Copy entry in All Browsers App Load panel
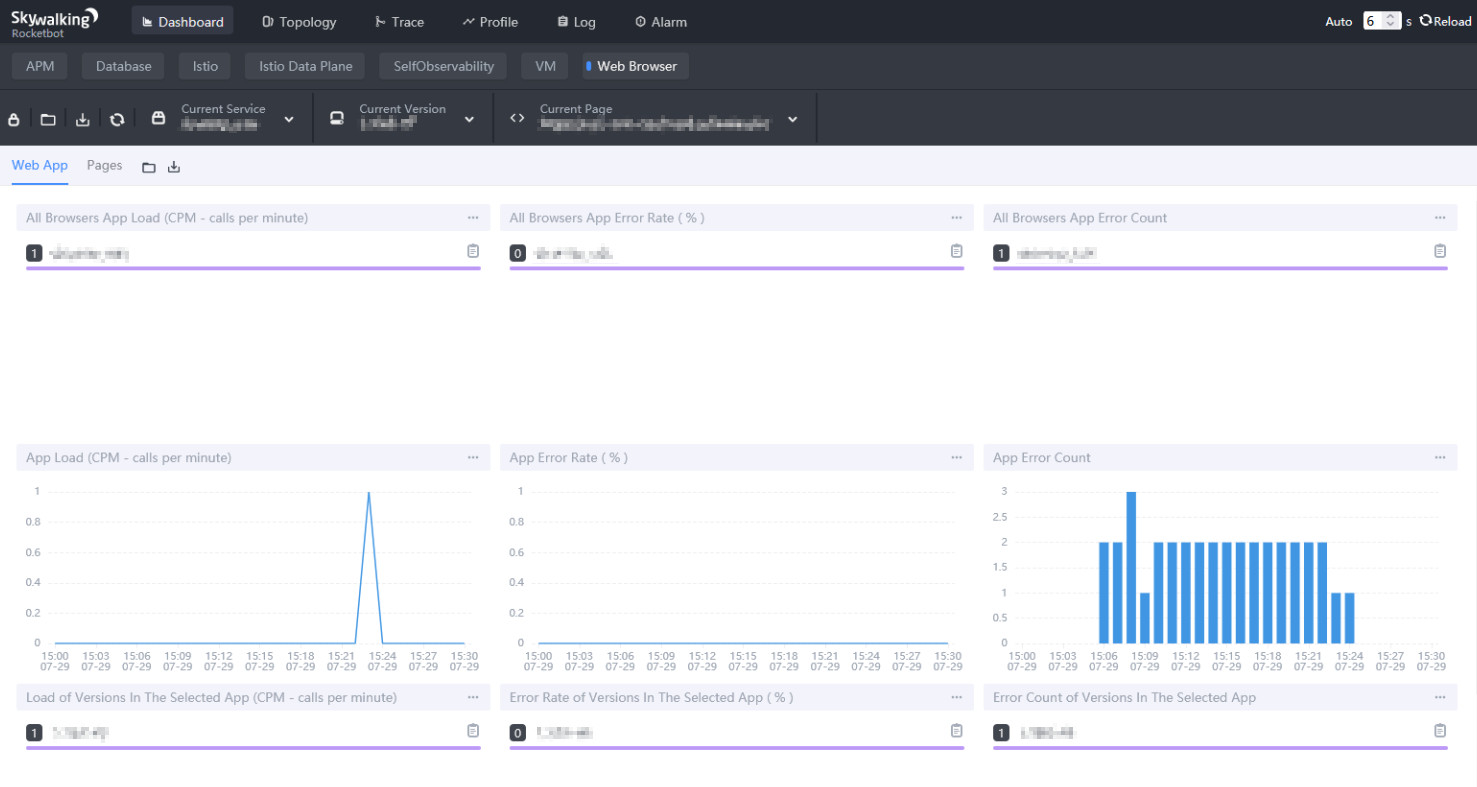The height and width of the screenshot is (787, 1477). [473, 251]
